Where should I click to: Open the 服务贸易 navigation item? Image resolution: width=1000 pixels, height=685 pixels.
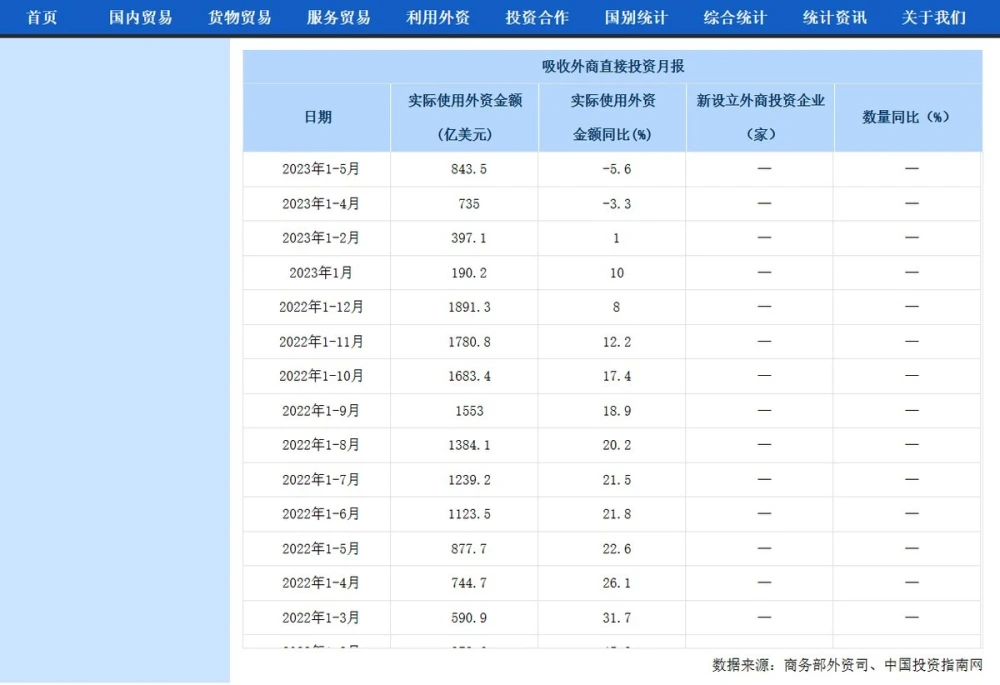click(338, 18)
